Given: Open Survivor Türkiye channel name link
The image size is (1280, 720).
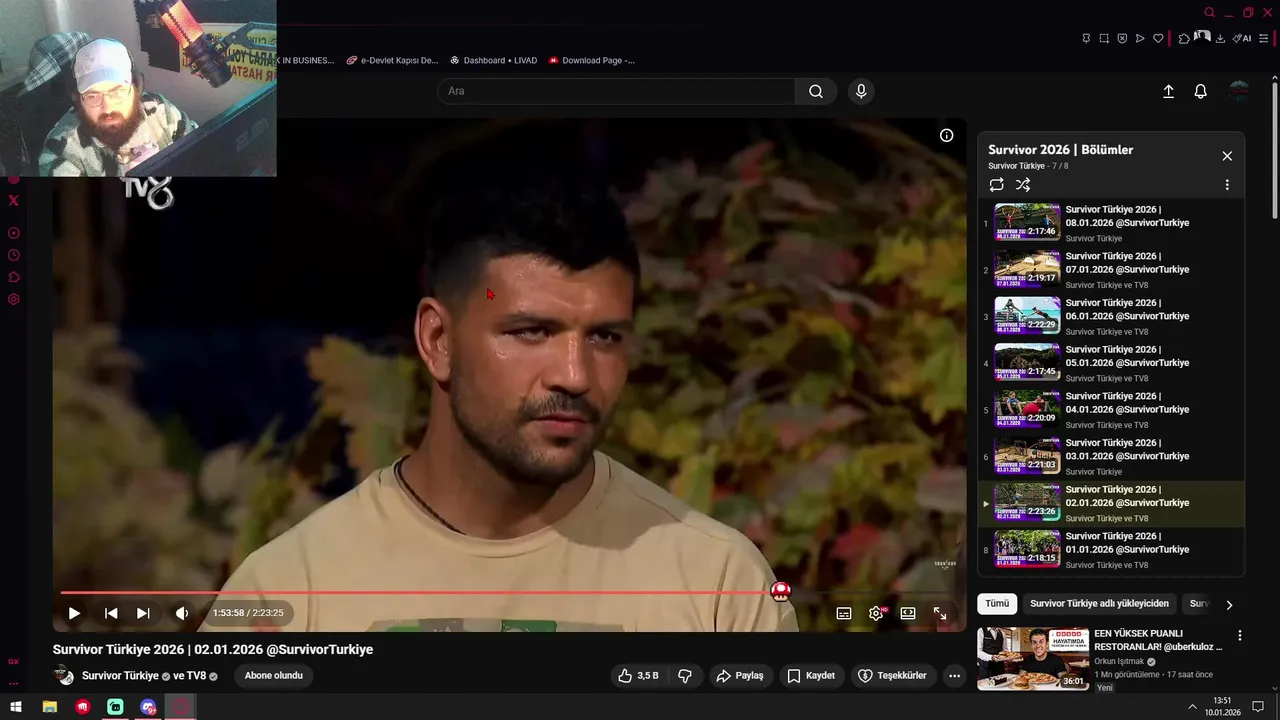Looking at the screenshot, I should coord(120,676).
